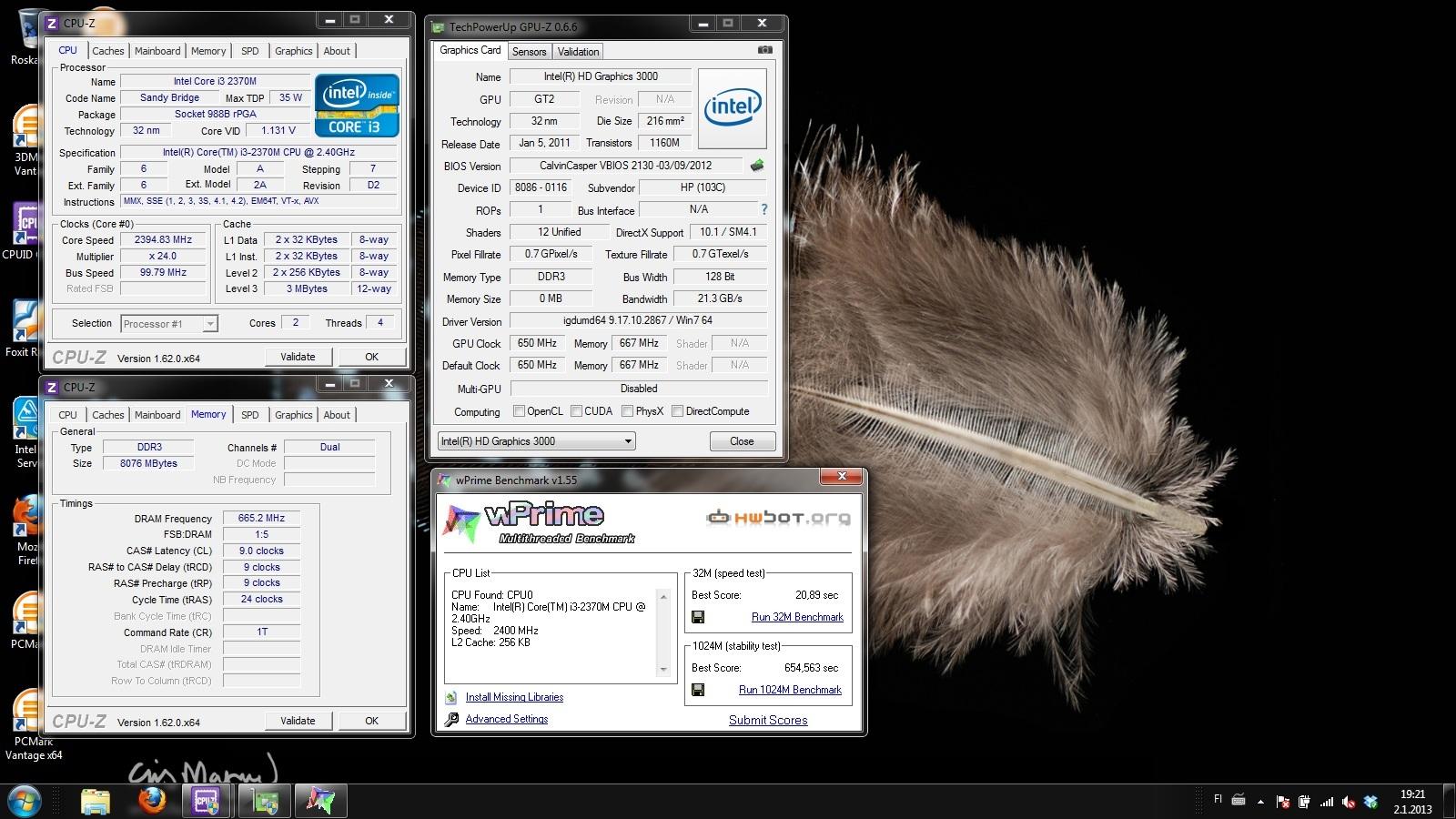Image resolution: width=1456 pixels, height=819 pixels.
Task: Switch to GPU-Z via taskbar button
Action: pyautogui.click(x=265, y=801)
